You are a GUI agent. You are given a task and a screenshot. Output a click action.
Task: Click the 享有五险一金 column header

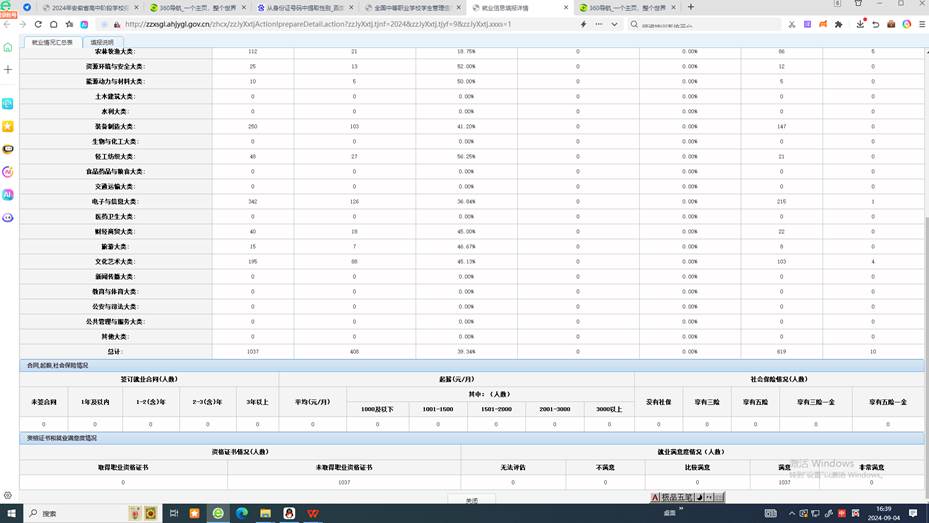click(x=888, y=402)
